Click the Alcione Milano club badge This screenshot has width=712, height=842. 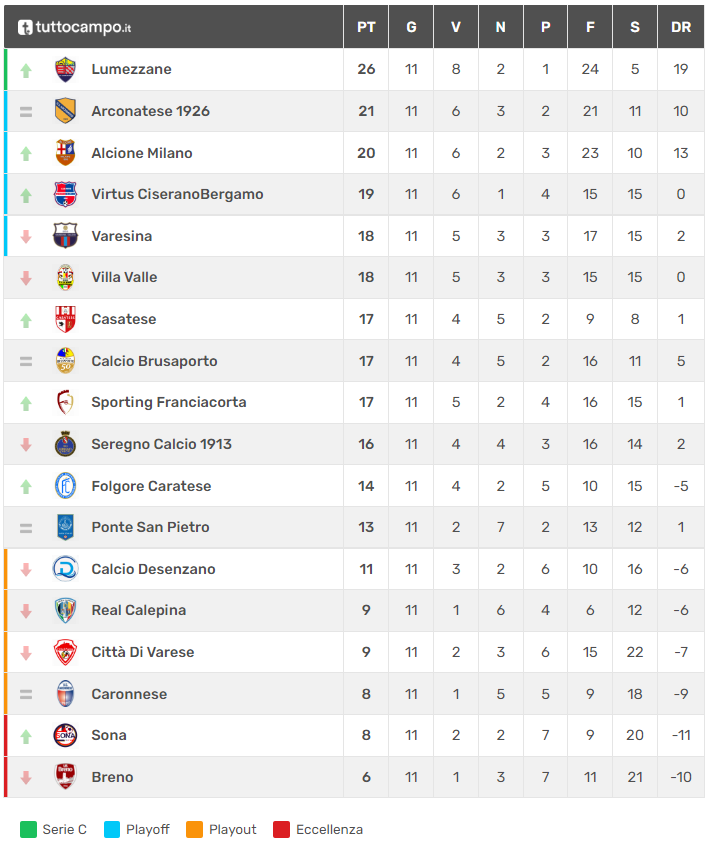65,153
